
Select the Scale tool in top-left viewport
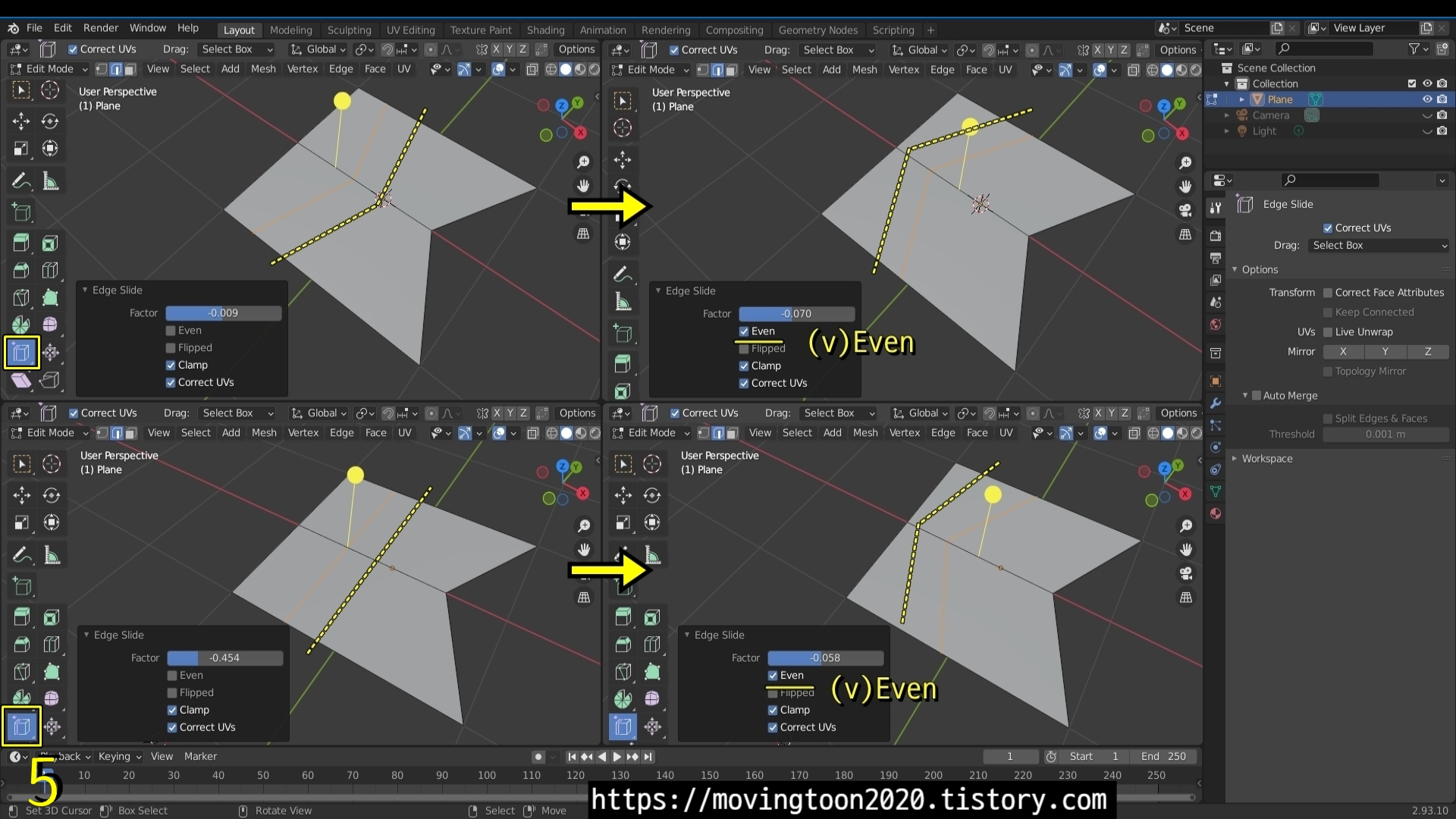tap(21, 149)
